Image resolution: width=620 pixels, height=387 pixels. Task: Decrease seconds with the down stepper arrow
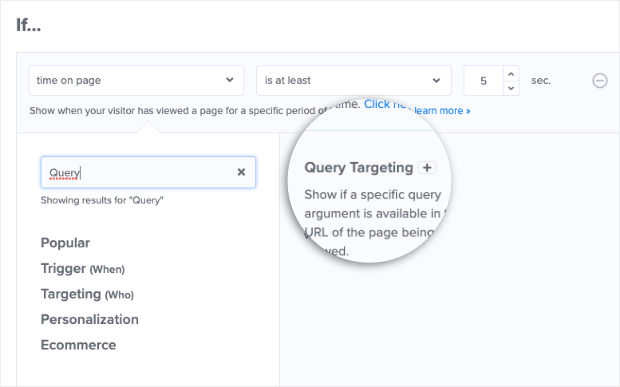coord(511,88)
